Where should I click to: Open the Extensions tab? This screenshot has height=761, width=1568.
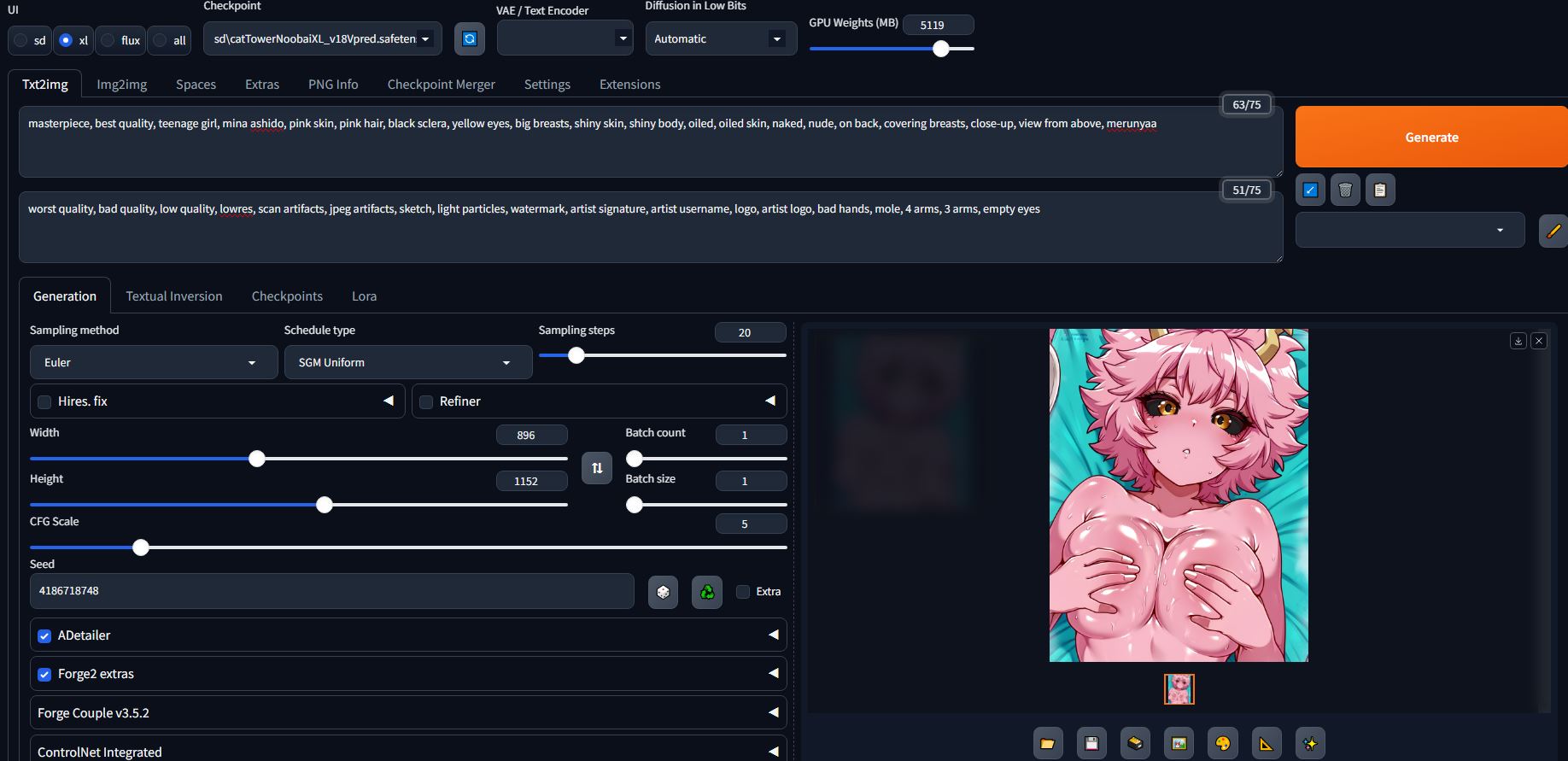coord(630,85)
